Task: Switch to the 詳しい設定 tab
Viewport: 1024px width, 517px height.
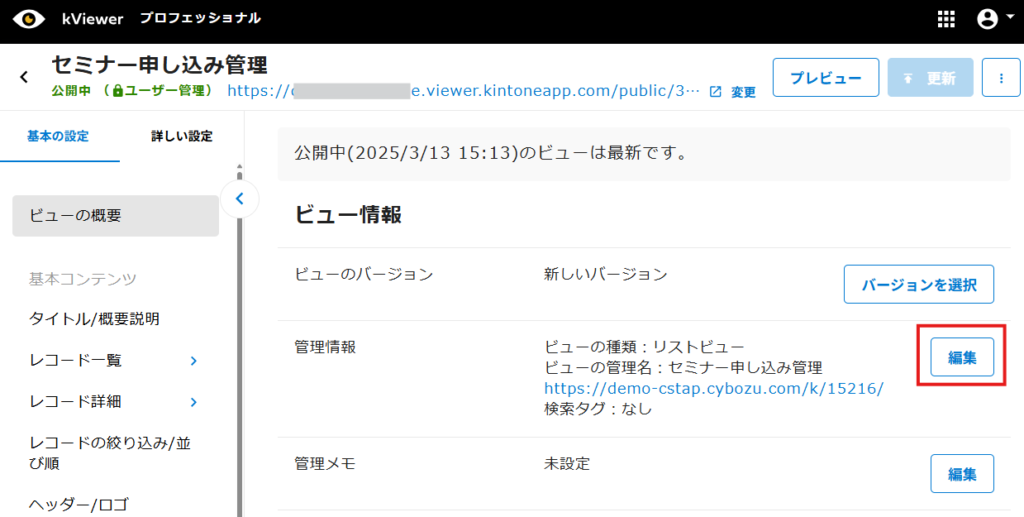Action: tap(181, 136)
